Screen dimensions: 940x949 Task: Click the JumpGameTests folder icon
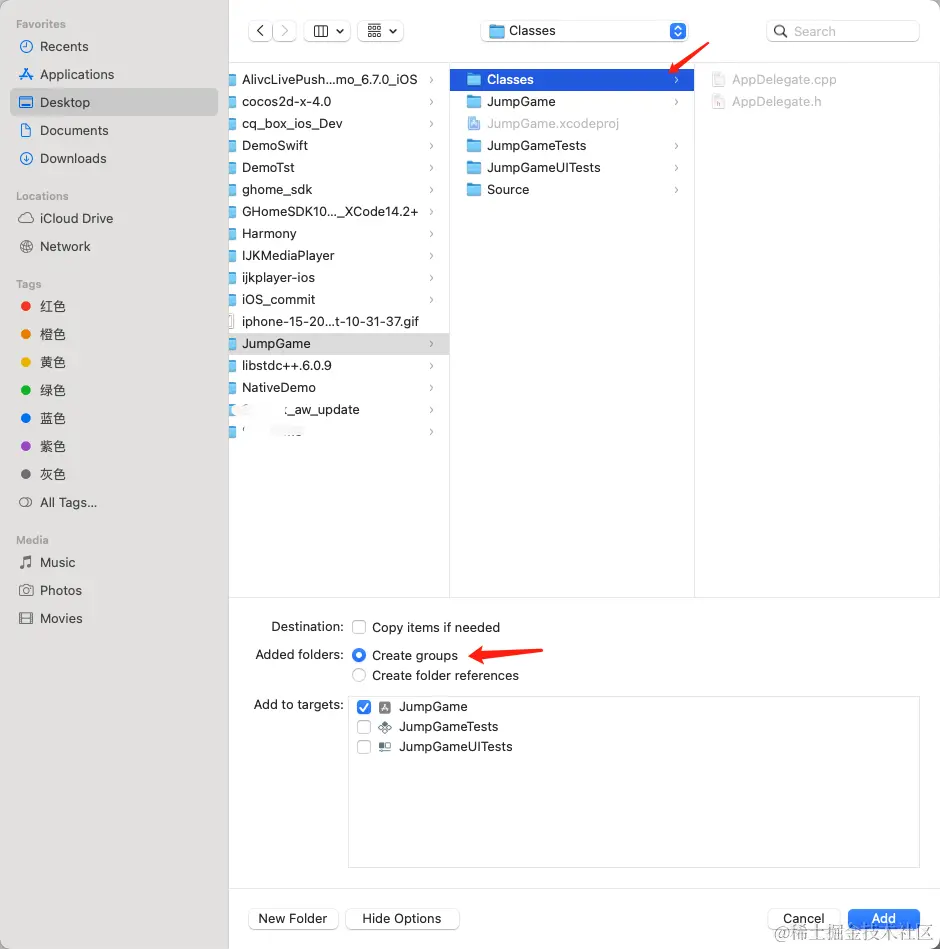click(x=474, y=146)
